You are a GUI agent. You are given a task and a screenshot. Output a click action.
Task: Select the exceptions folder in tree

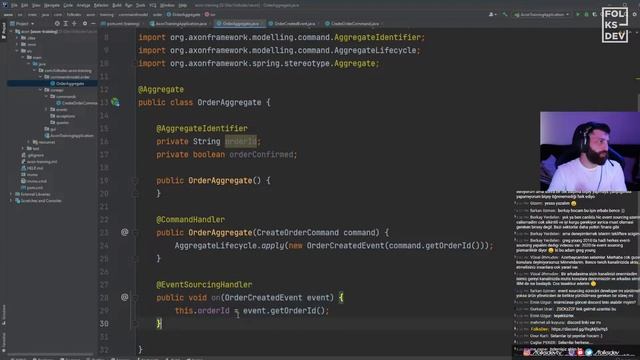(63, 116)
